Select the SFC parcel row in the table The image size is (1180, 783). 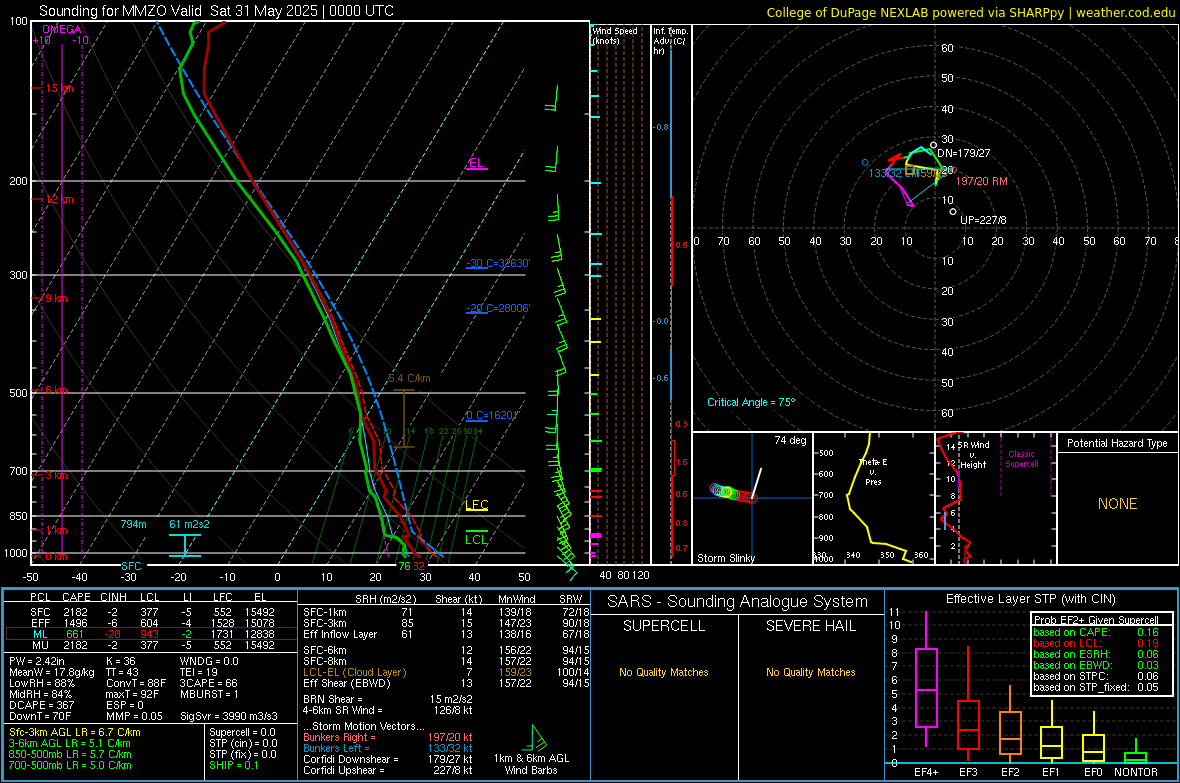pos(152,612)
